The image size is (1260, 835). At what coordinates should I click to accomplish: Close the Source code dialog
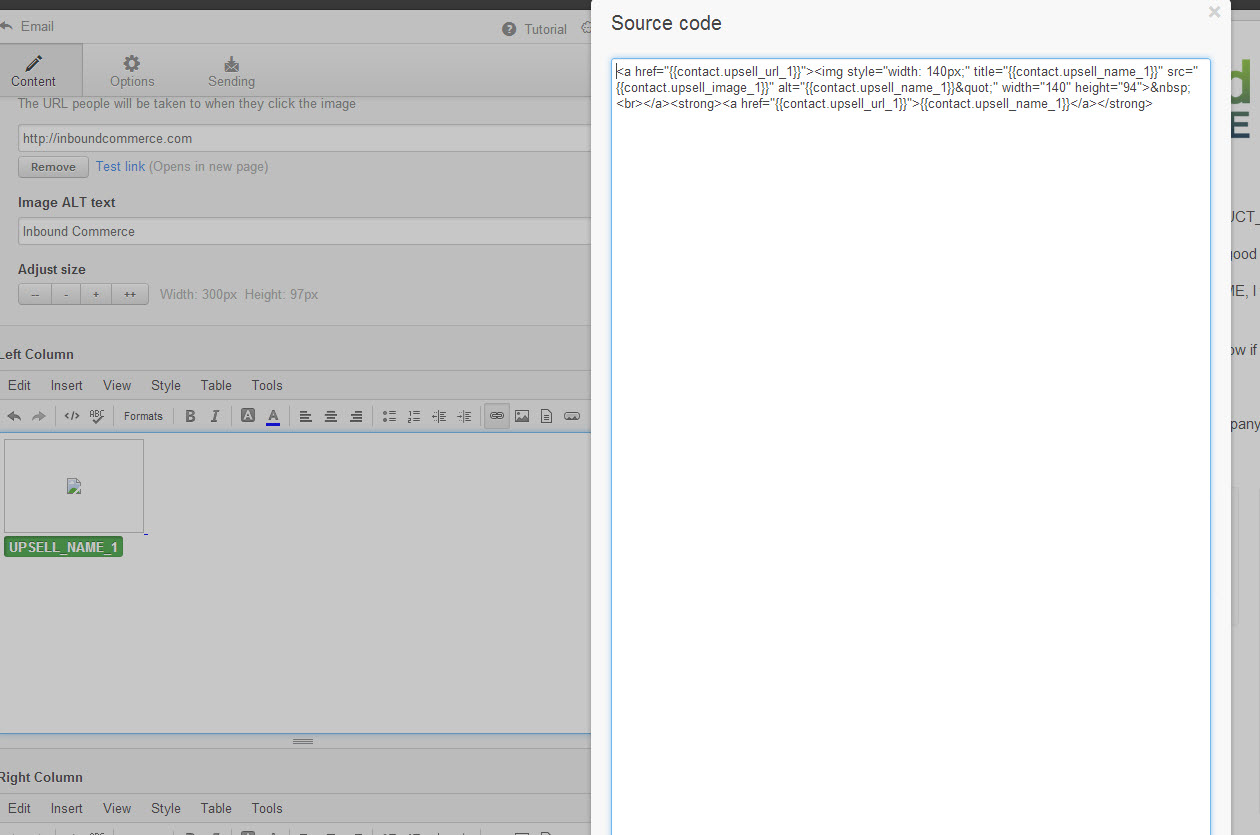pos(1214,13)
